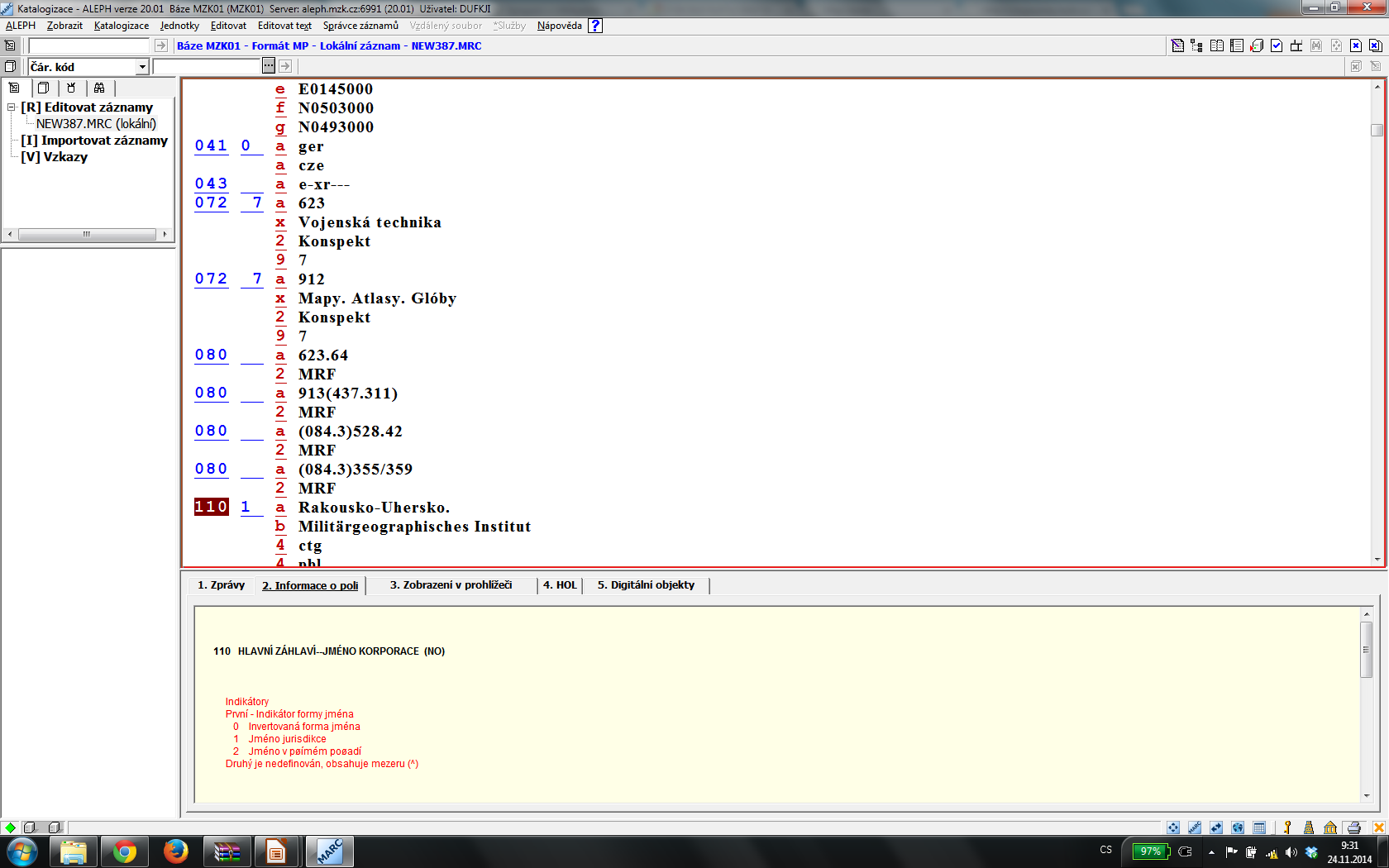Click the orange X icon in status bar

click(1378, 827)
